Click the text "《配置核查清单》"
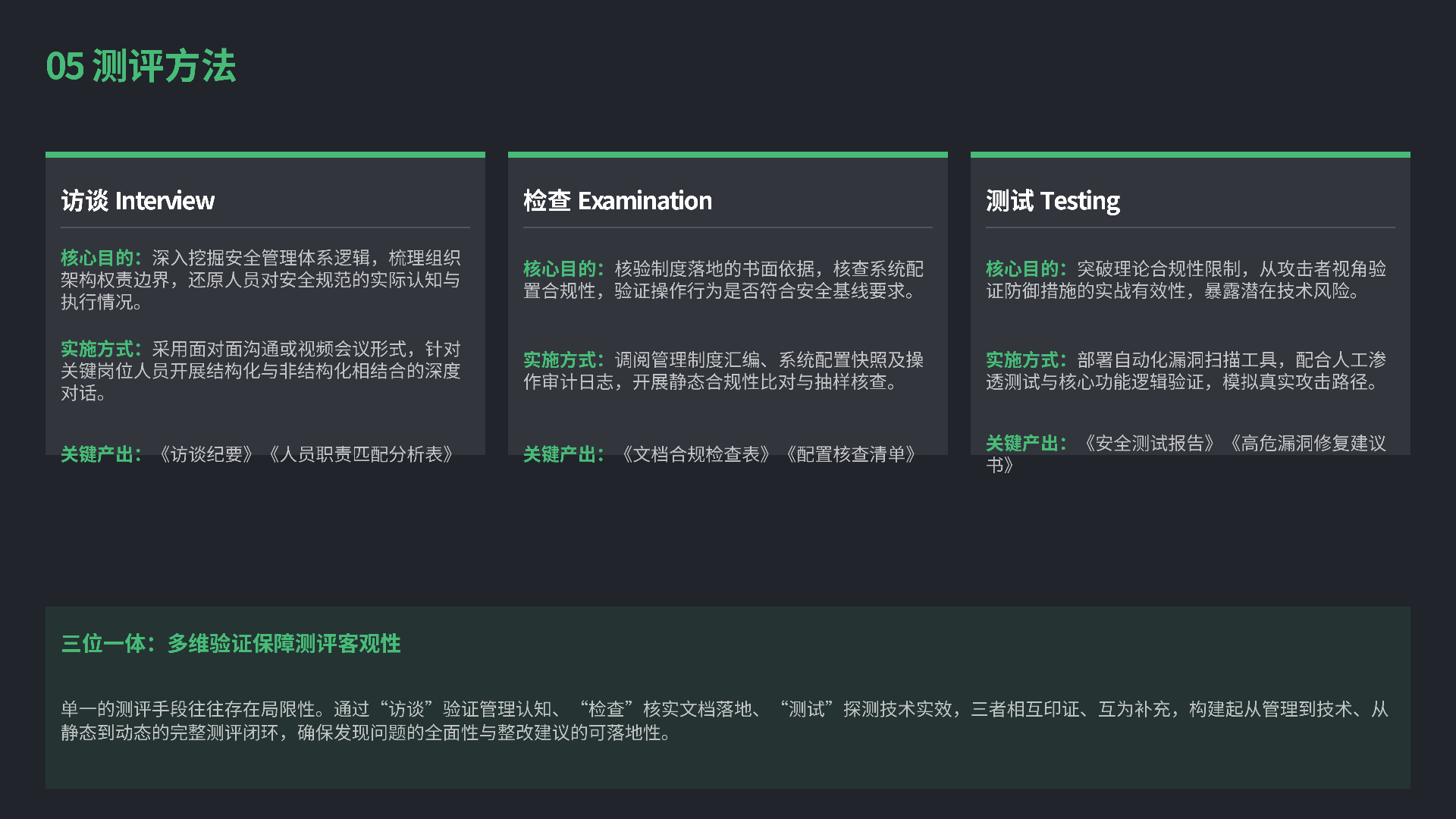Screen dimensions: 1456x819 852,454
